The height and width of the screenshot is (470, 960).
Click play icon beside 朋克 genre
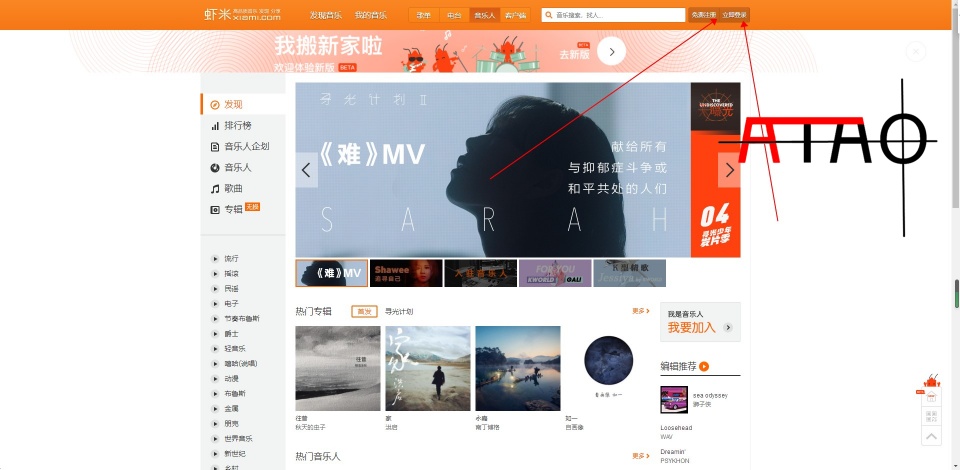click(215, 423)
